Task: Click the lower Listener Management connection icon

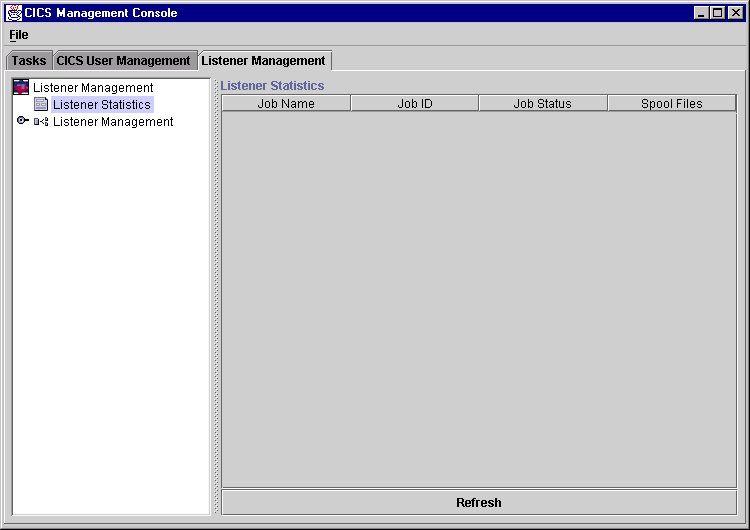Action: (x=41, y=121)
